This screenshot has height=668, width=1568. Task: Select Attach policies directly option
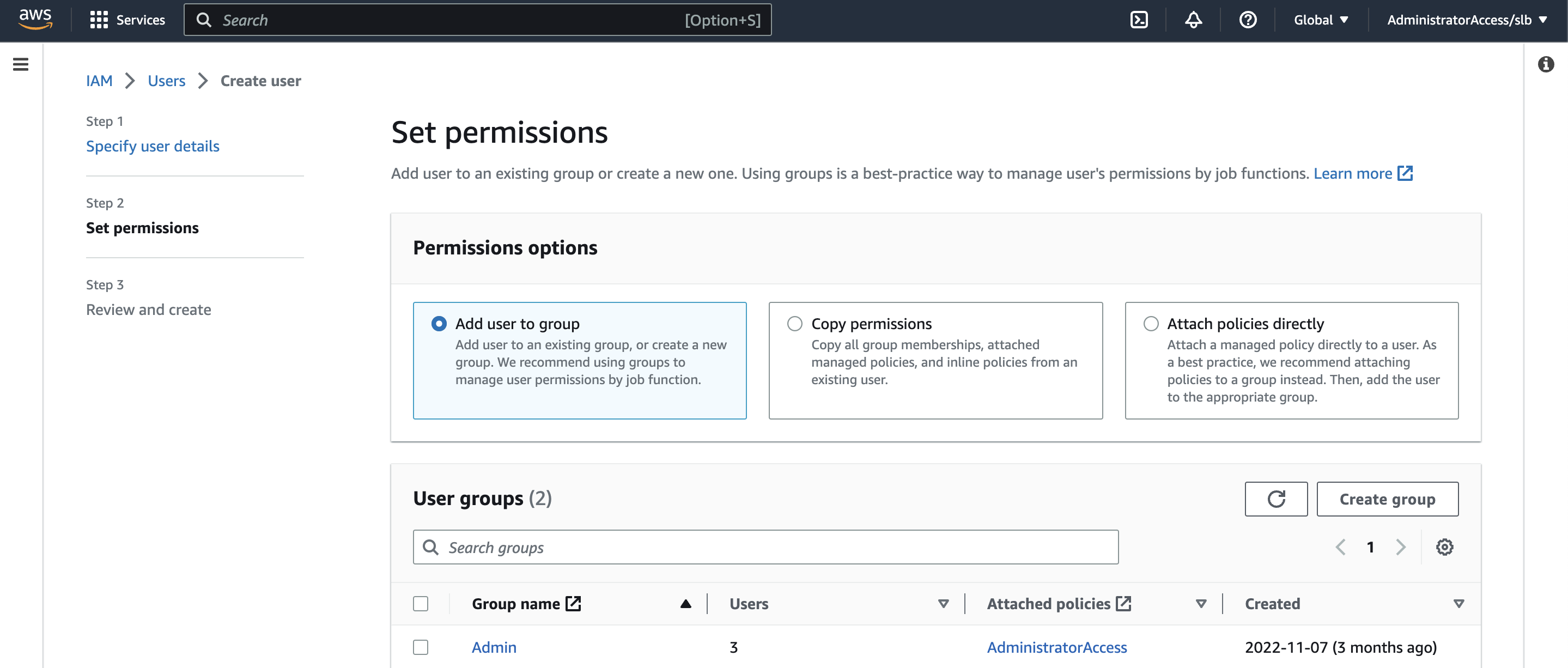click(x=1151, y=323)
